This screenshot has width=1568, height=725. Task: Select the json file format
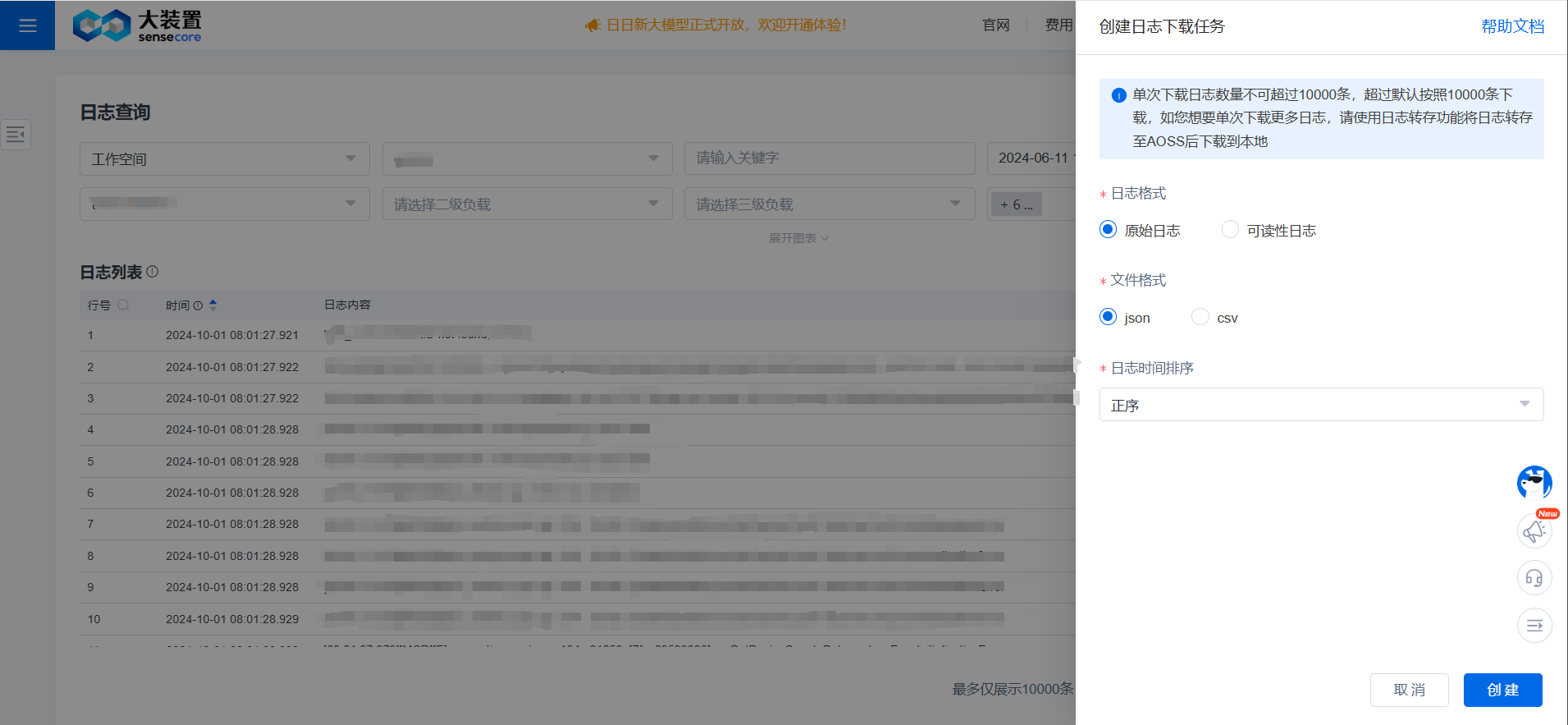(1108, 317)
